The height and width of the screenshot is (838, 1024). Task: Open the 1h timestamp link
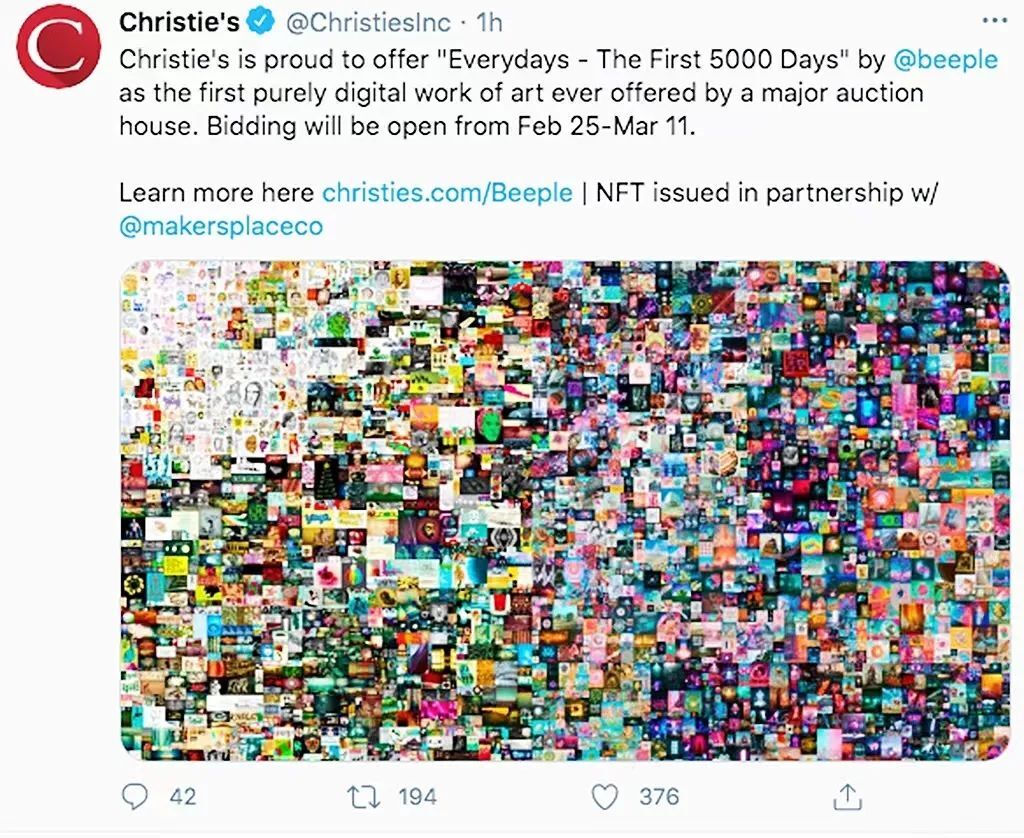click(x=488, y=22)
